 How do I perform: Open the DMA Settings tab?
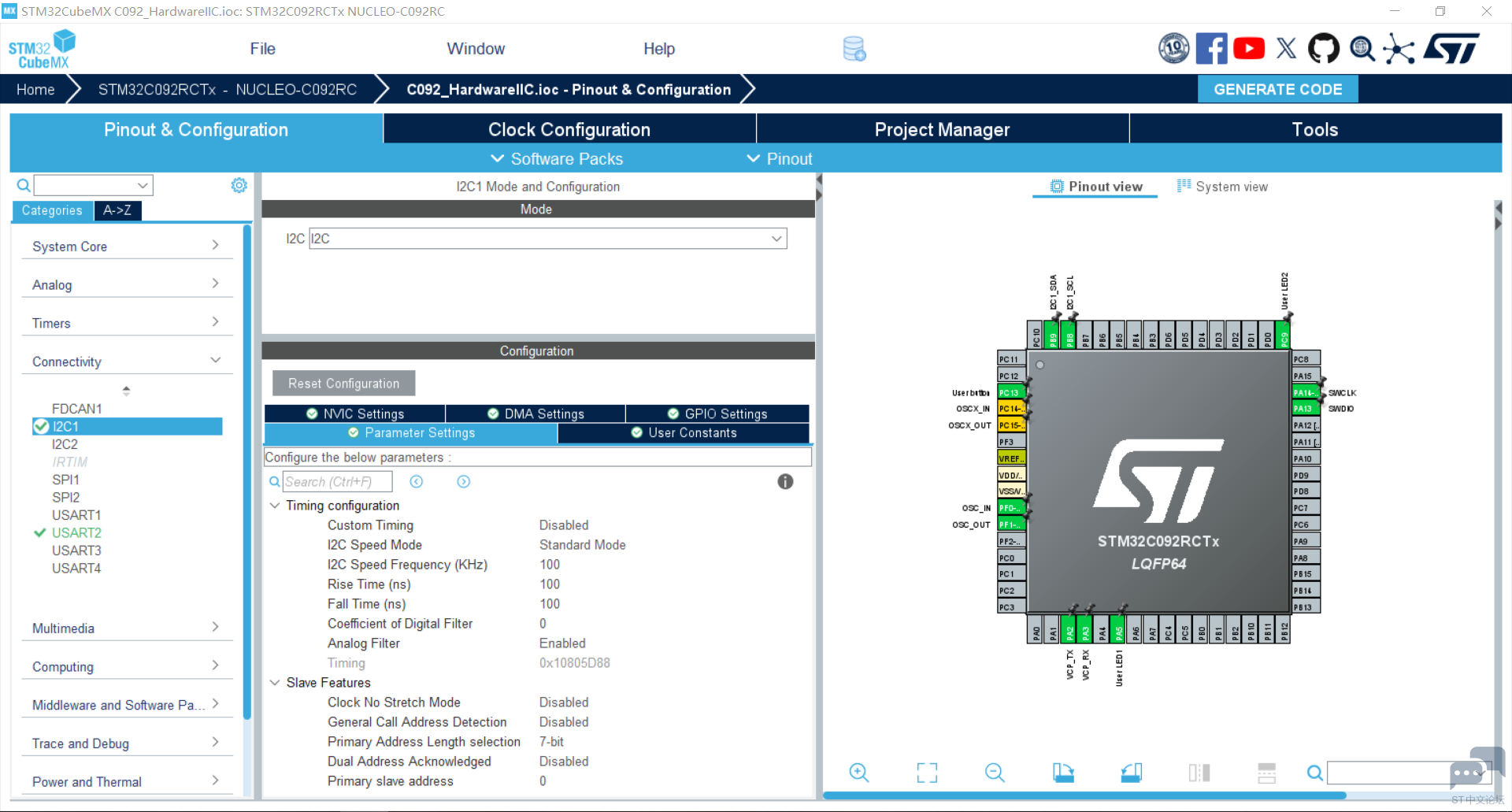coord(535,413)
